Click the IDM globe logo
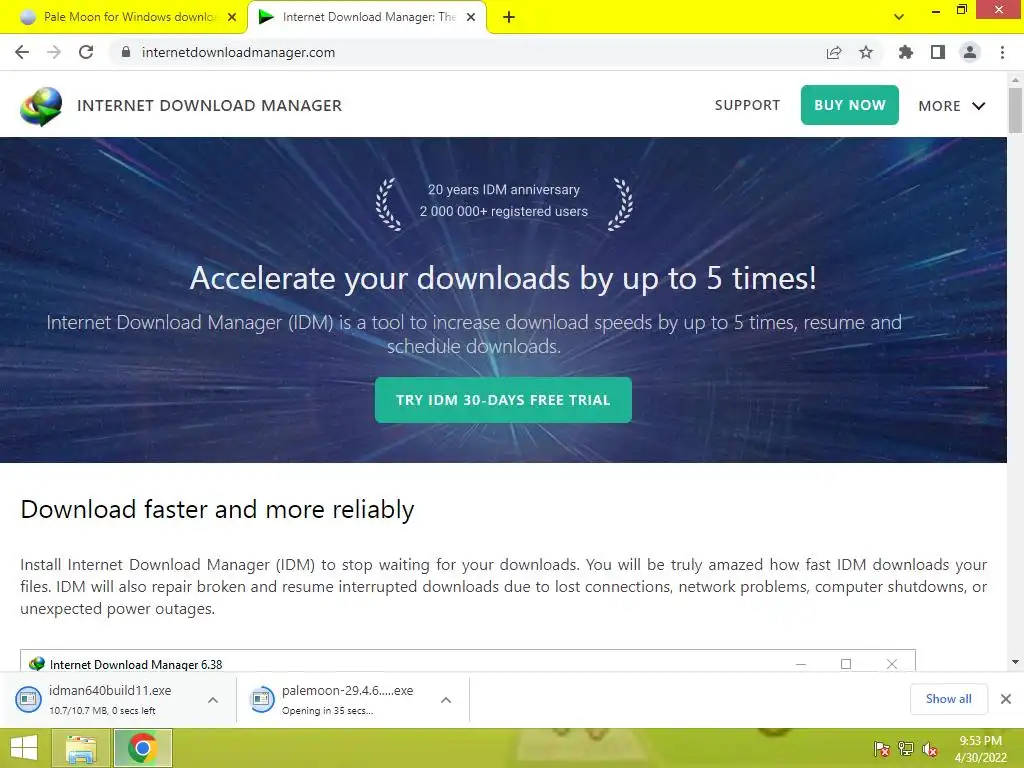The width and height of the screenshot is (1024, 768). pyautogui.click(x=41, y=106)
